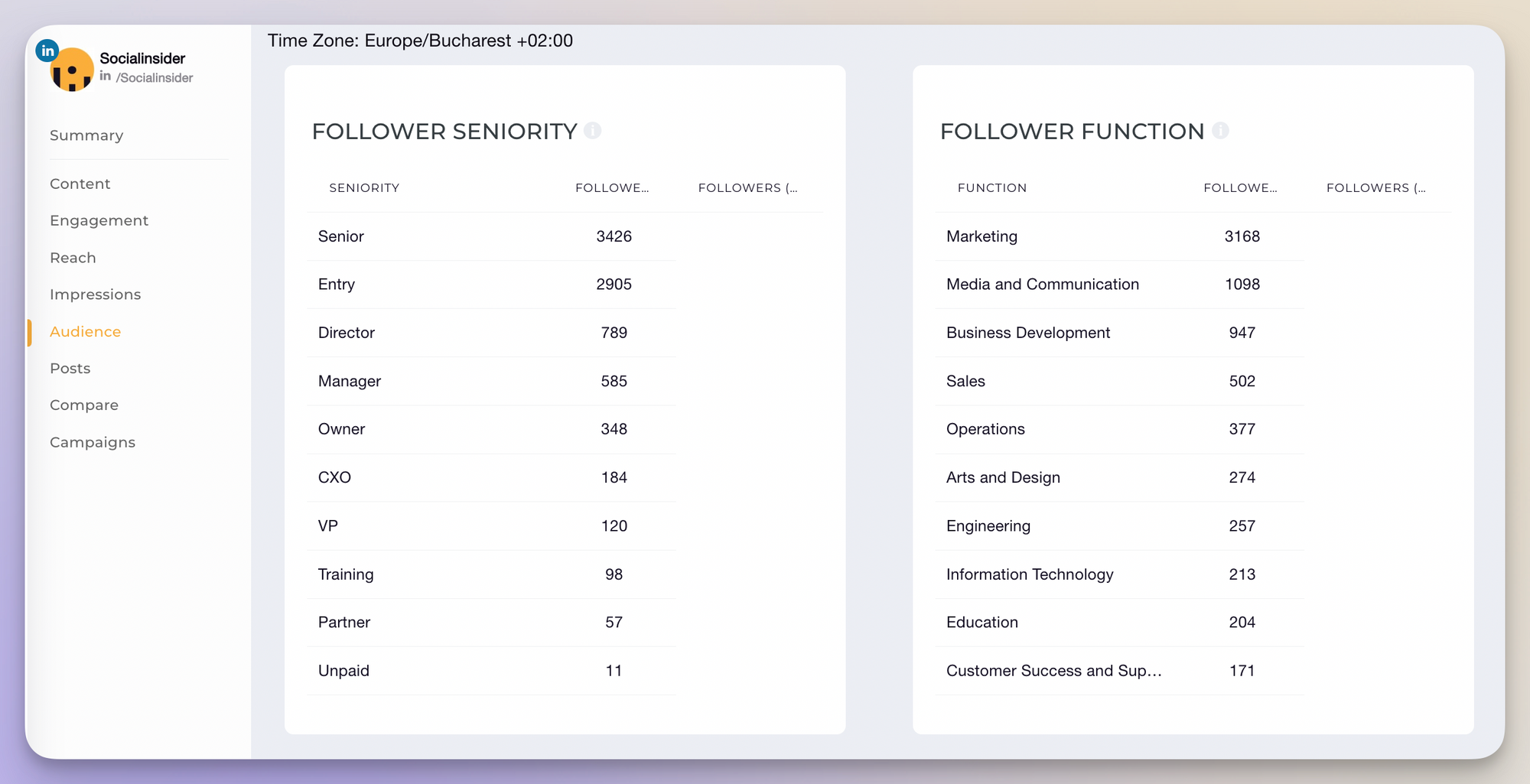Click the 3426 followers value
Screen dimensions: 1530x784
[x=614, y=236]
